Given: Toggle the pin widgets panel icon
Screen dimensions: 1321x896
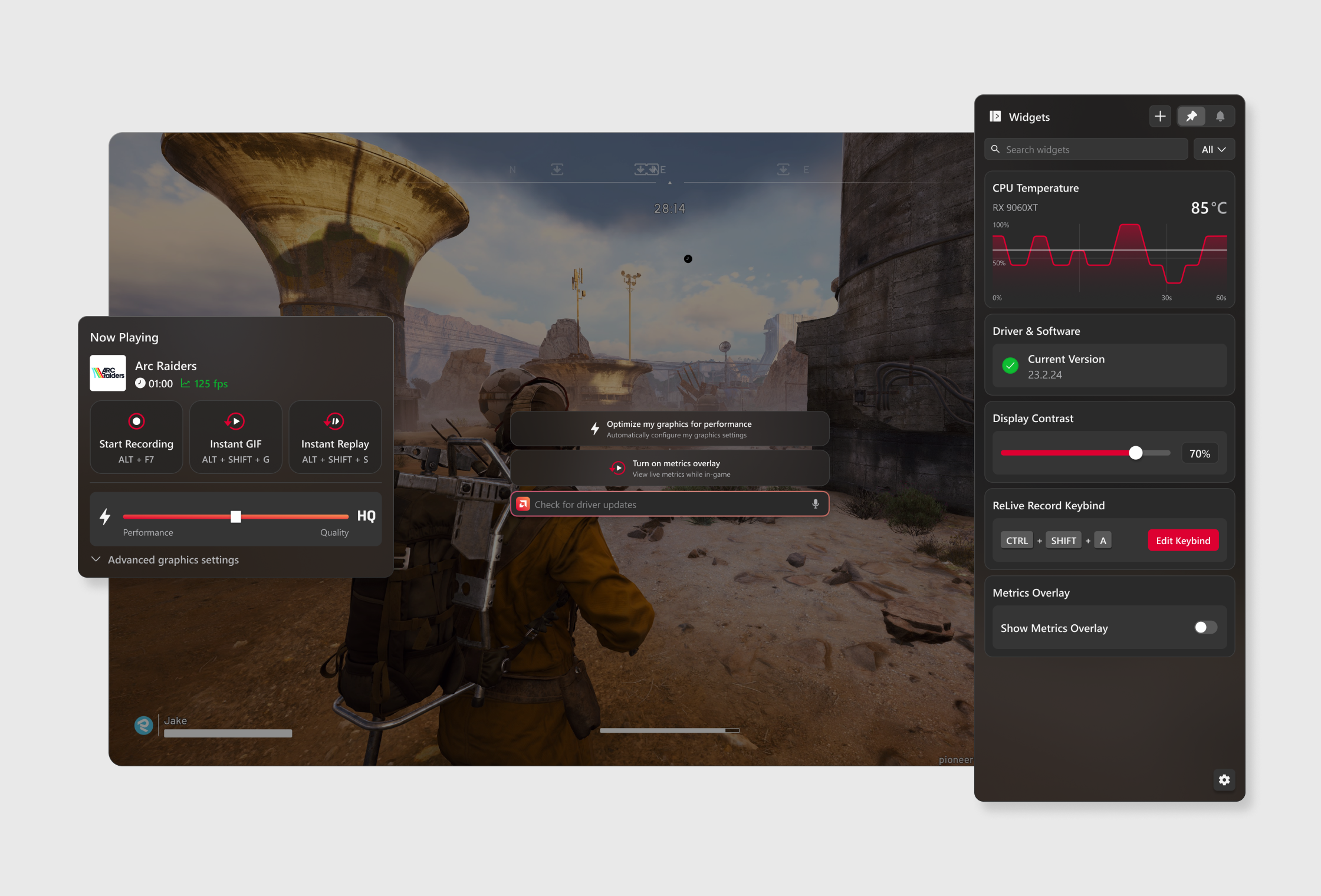Looking at the screenshot, I should pos(1191,116).
